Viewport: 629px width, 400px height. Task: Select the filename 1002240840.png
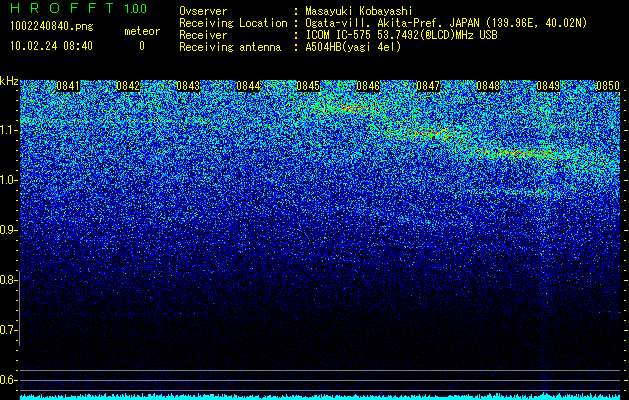pos(52,26)
